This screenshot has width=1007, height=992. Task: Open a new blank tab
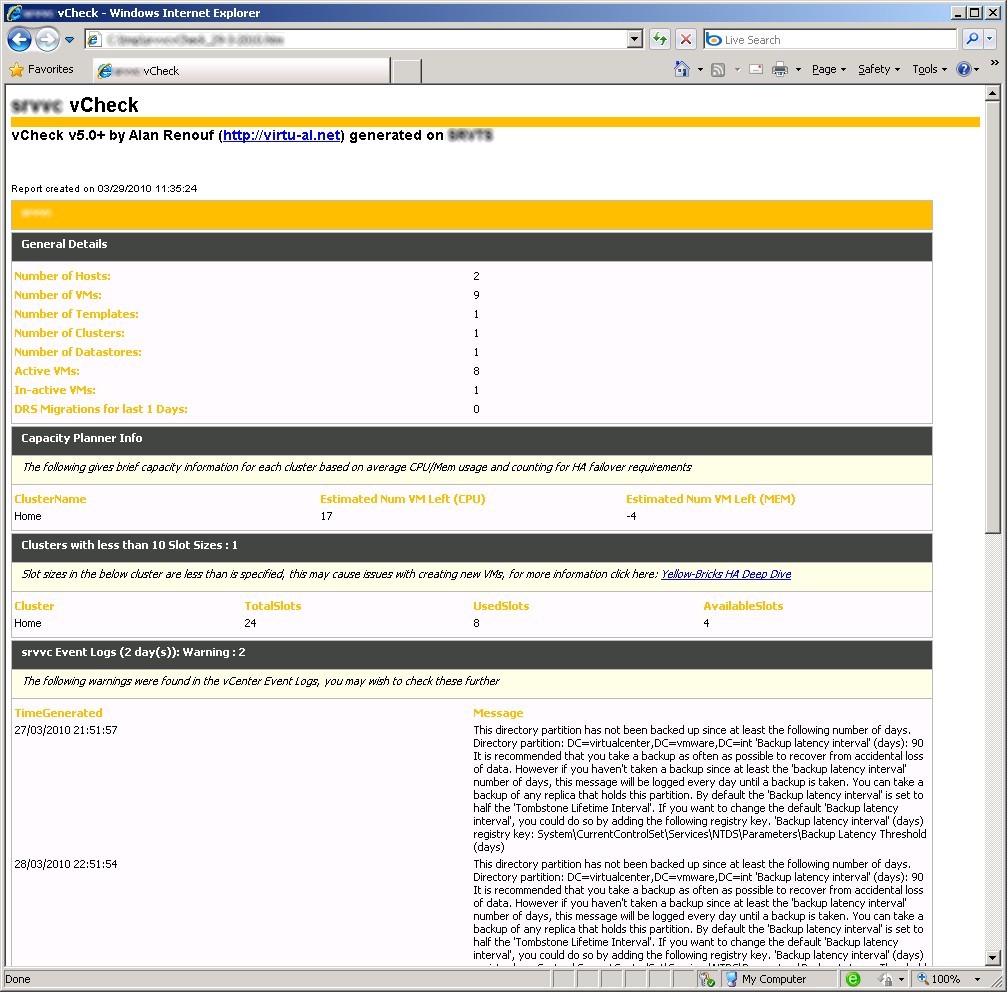(x=407, y=71)
